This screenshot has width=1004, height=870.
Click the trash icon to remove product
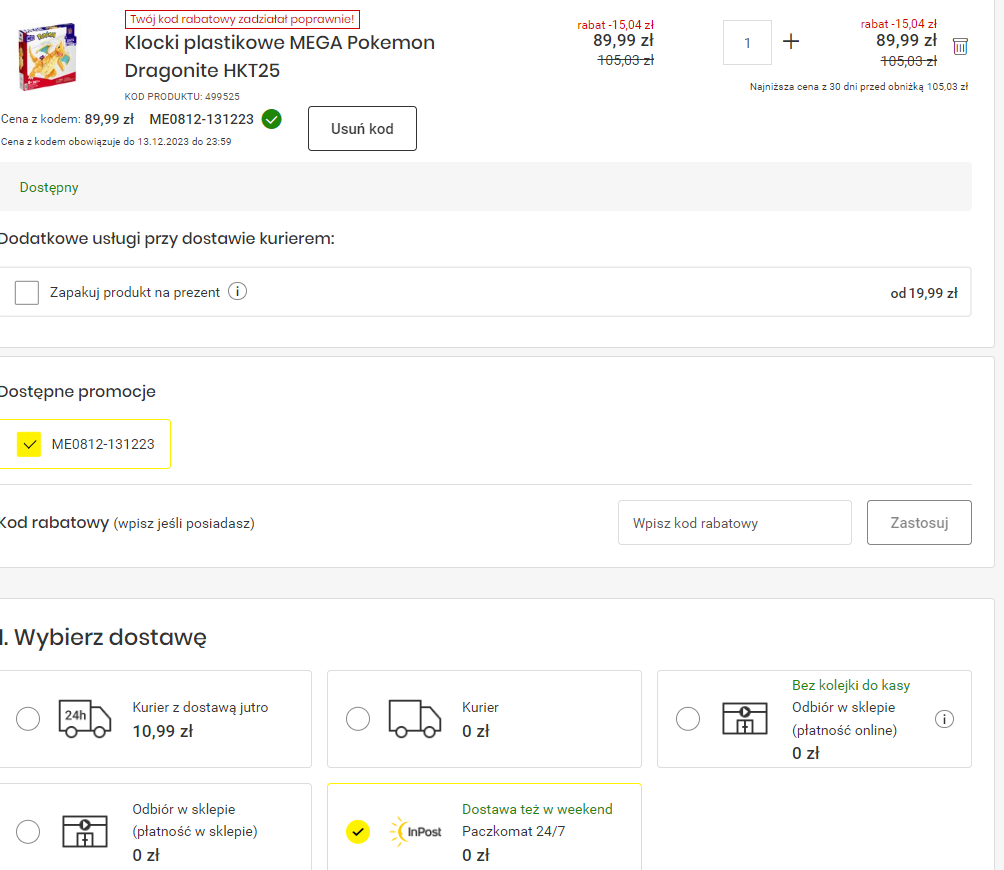point(960,46)
